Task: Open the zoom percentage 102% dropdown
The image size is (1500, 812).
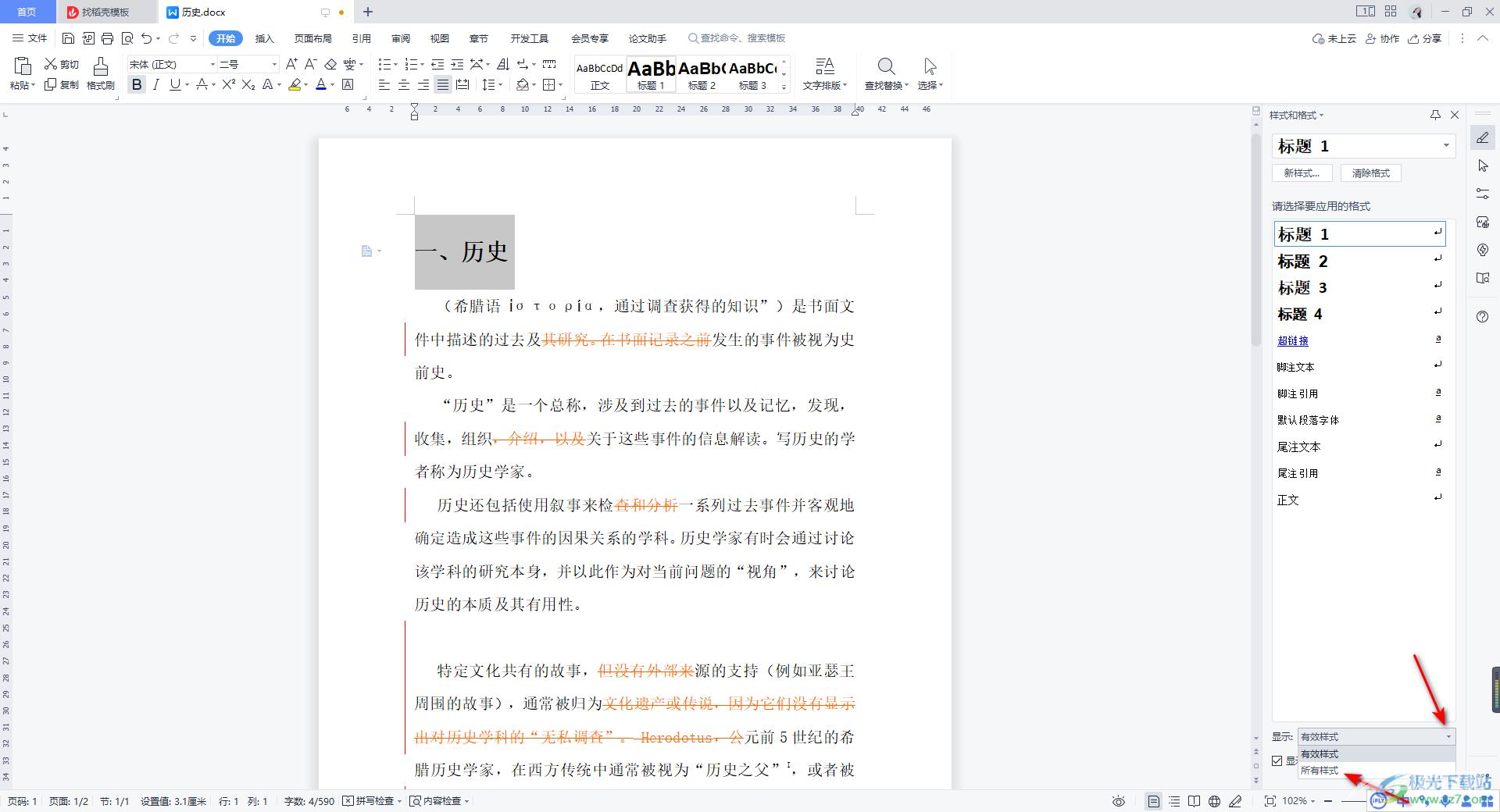Action: [x=1298, y=801]
